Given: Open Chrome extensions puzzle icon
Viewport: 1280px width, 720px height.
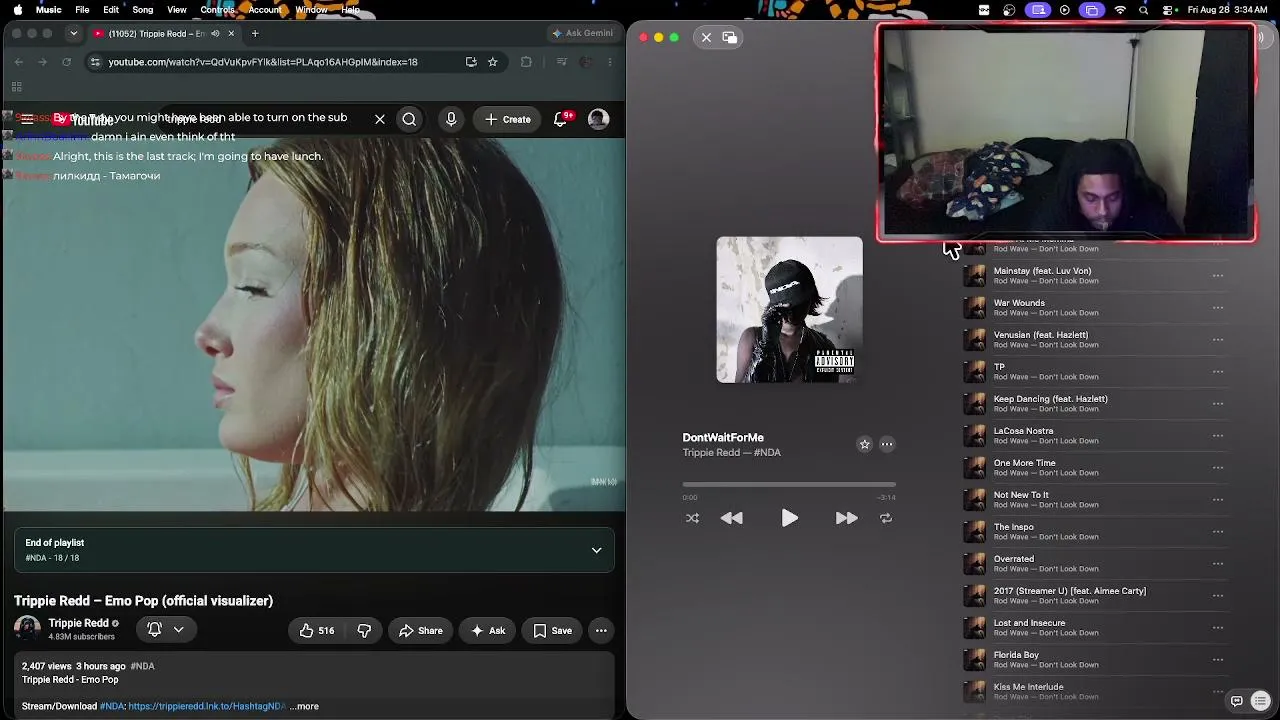Looking at the screenshot, I should point(526,62).
